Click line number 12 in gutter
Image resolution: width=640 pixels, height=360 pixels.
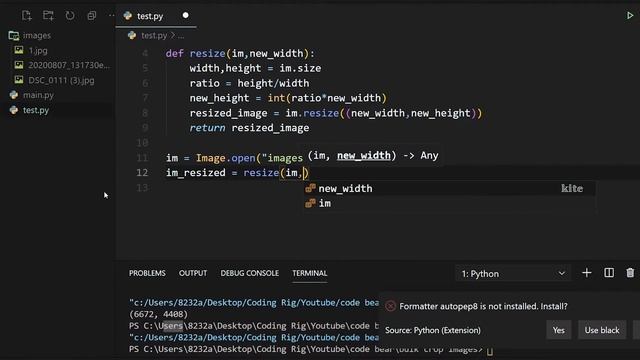tap(142, 173)
